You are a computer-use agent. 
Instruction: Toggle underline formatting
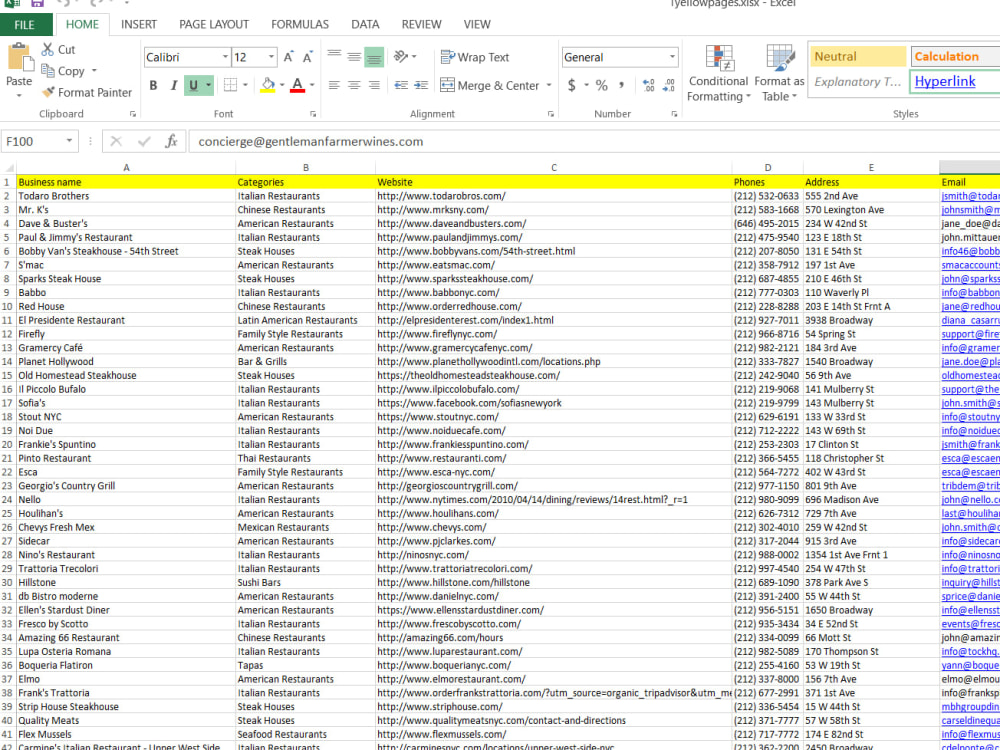(193, 85)
